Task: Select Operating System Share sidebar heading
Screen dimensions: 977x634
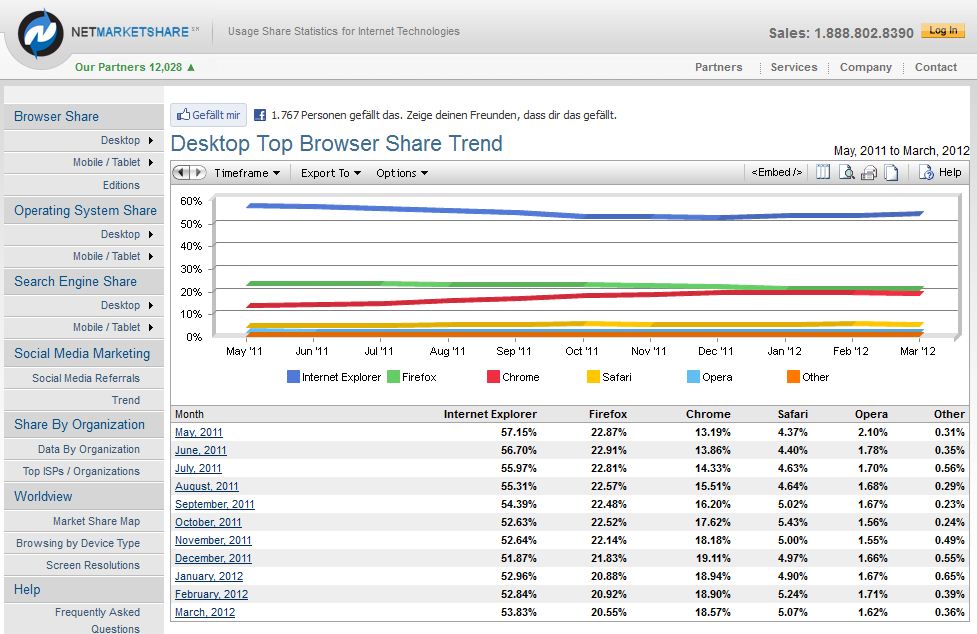Action: coord(85,211)
